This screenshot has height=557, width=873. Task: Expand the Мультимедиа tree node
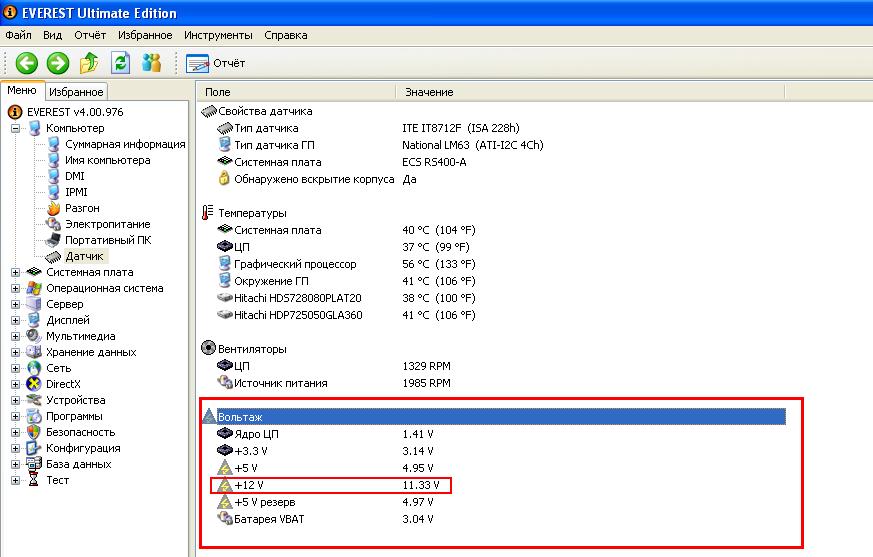(x=16, y=336)
